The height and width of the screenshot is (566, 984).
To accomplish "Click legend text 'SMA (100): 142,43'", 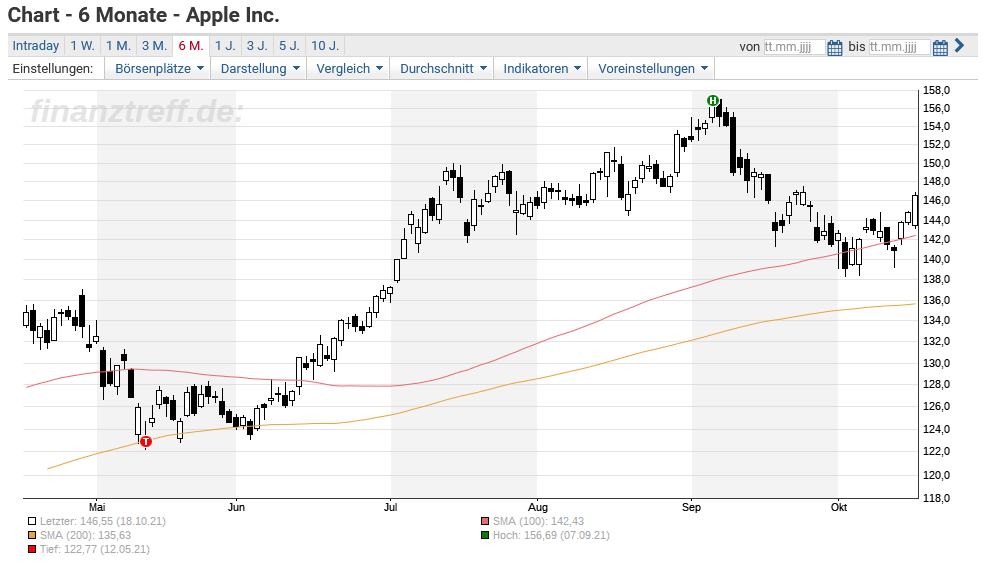I will click(538, 521).
